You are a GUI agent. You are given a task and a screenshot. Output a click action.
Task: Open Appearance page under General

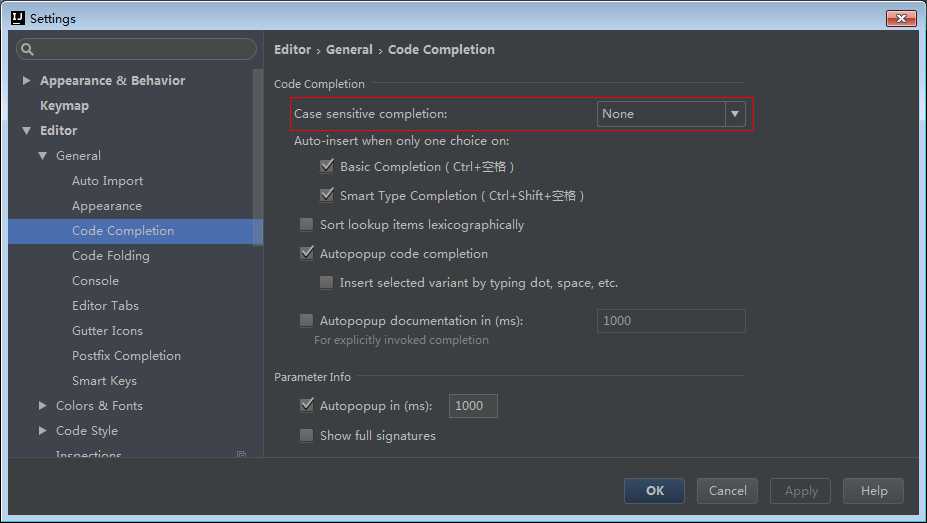click(x=107, y=206)
